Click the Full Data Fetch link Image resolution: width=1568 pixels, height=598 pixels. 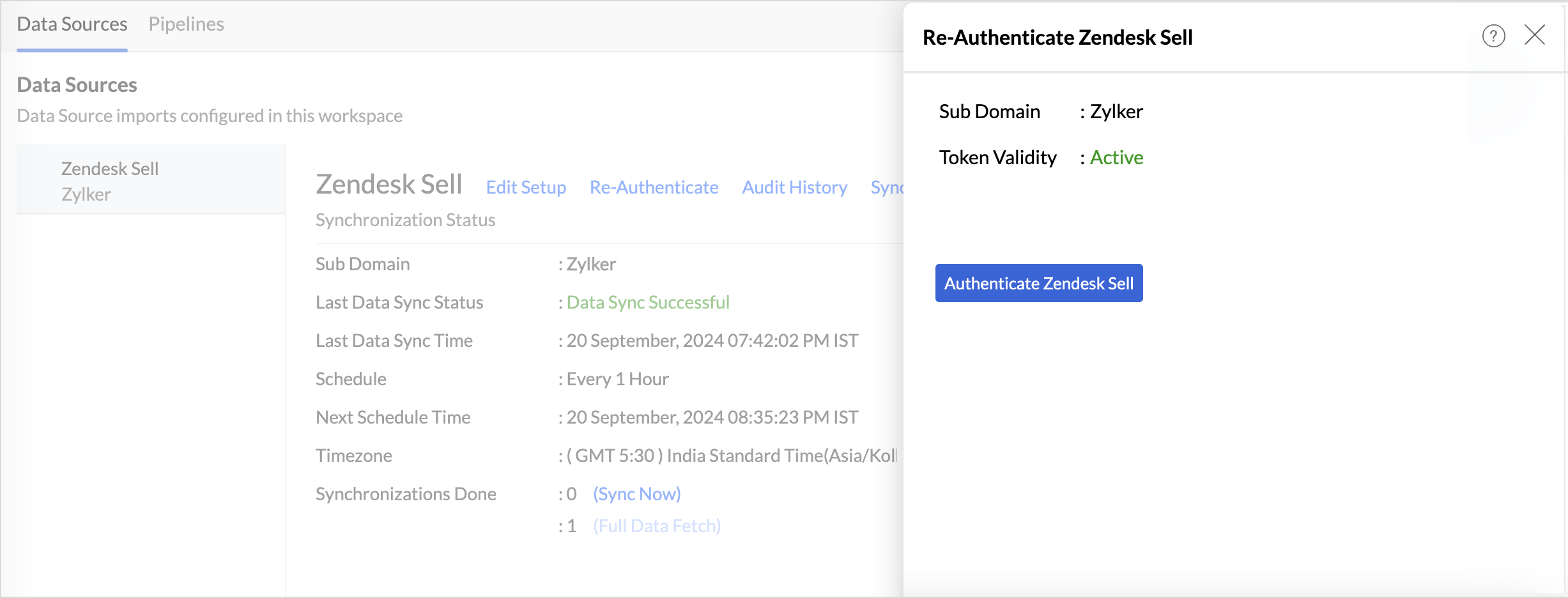[656, 526]
